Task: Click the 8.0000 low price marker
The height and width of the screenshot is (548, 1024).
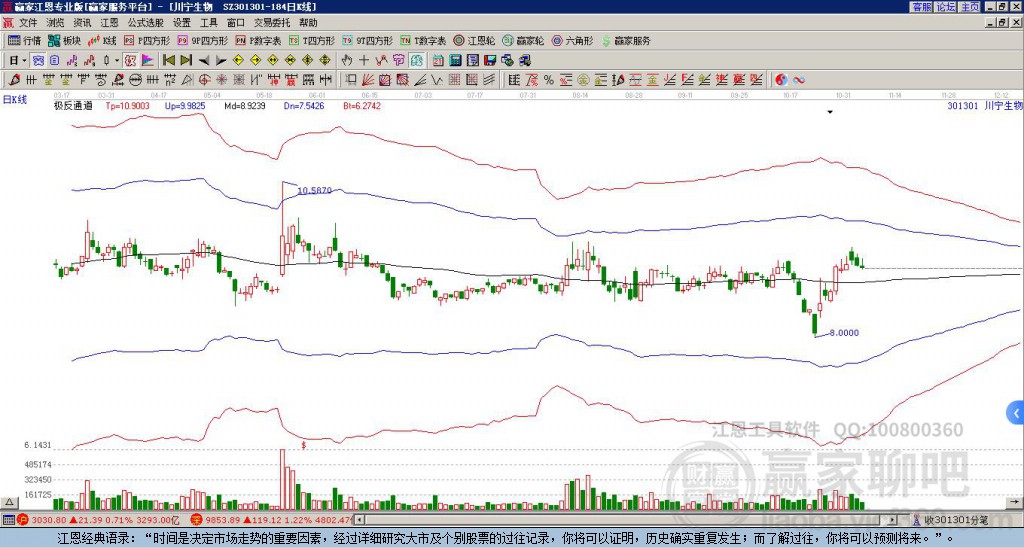Action: (x=844, y=333)
